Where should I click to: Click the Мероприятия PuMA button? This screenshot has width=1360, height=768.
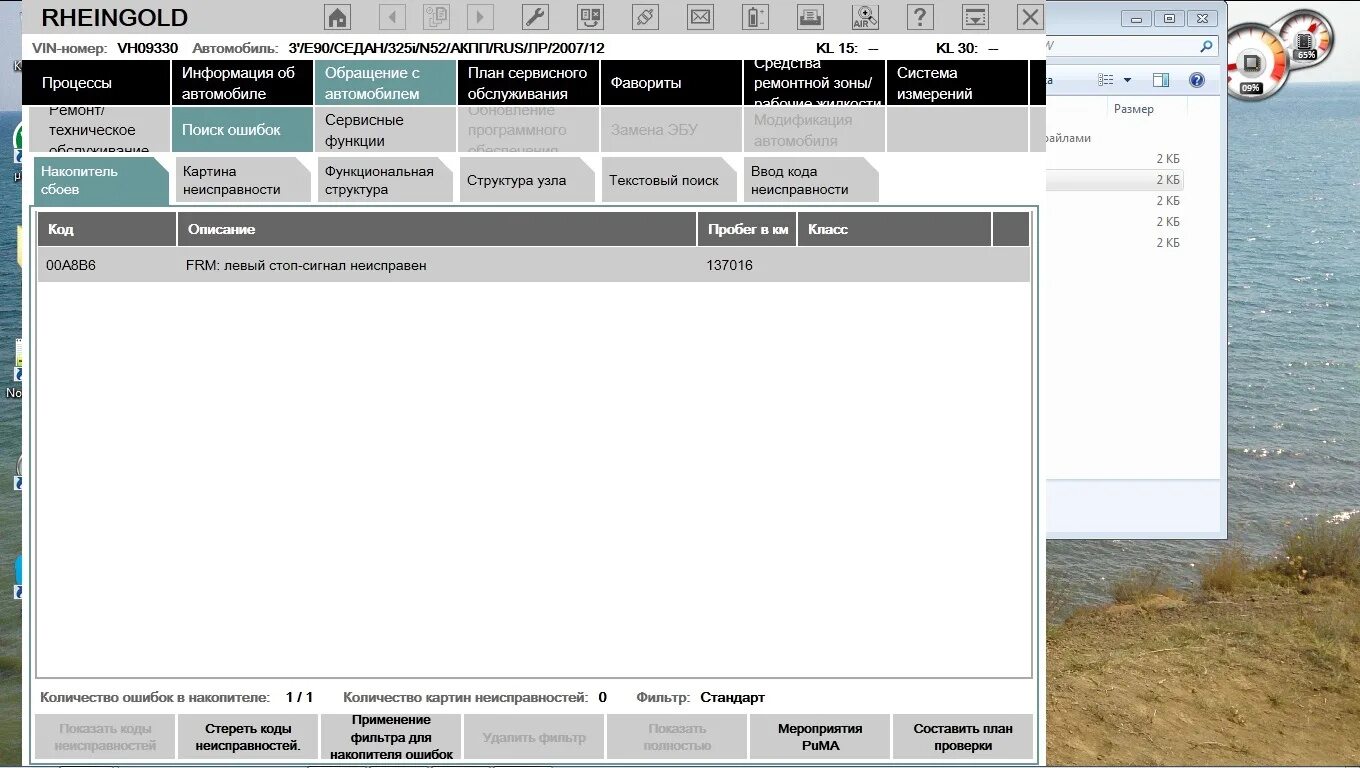[x=820, y=737]
